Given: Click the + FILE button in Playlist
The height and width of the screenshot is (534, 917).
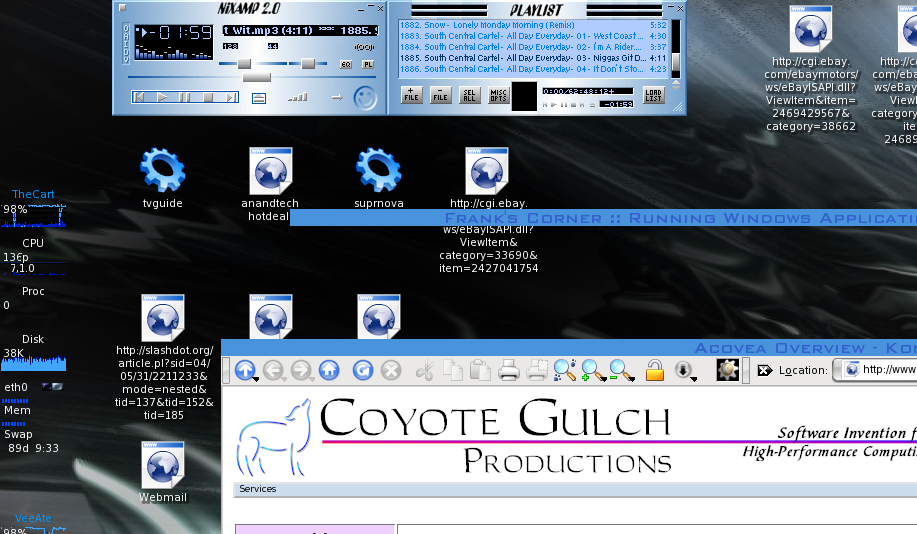Looking at the screenshot, I should [411, 95].
